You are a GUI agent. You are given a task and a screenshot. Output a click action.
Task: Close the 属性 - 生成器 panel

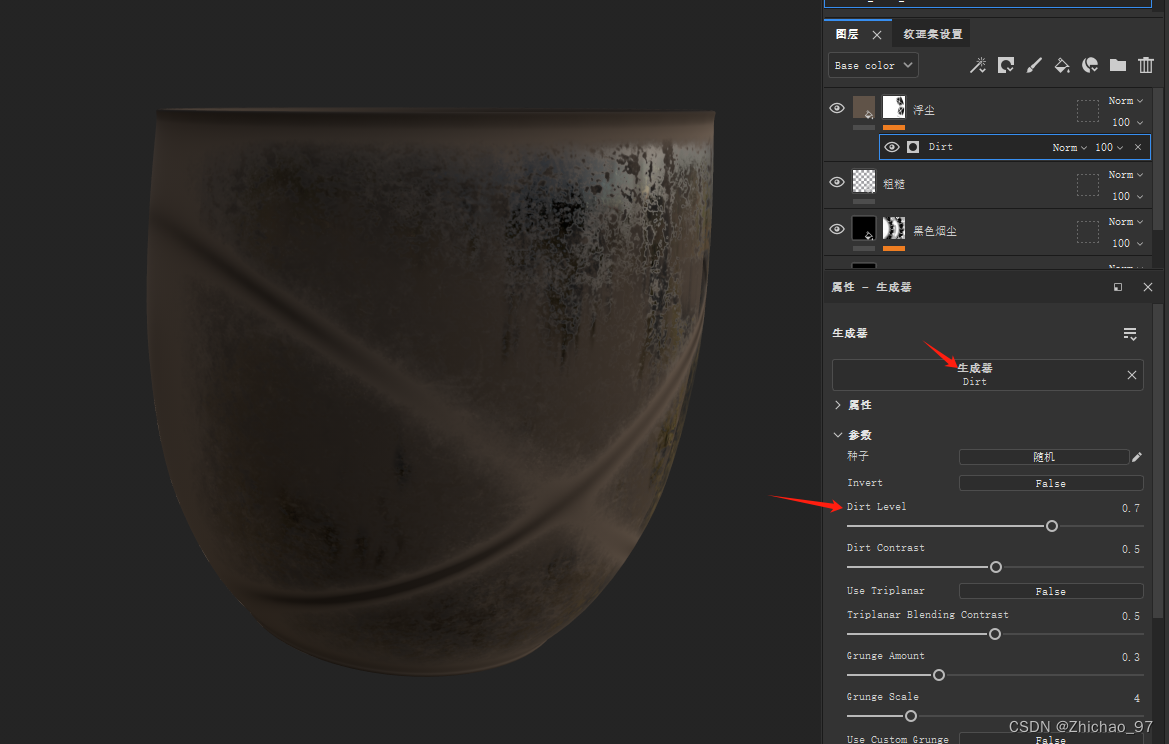(1147, 287)
